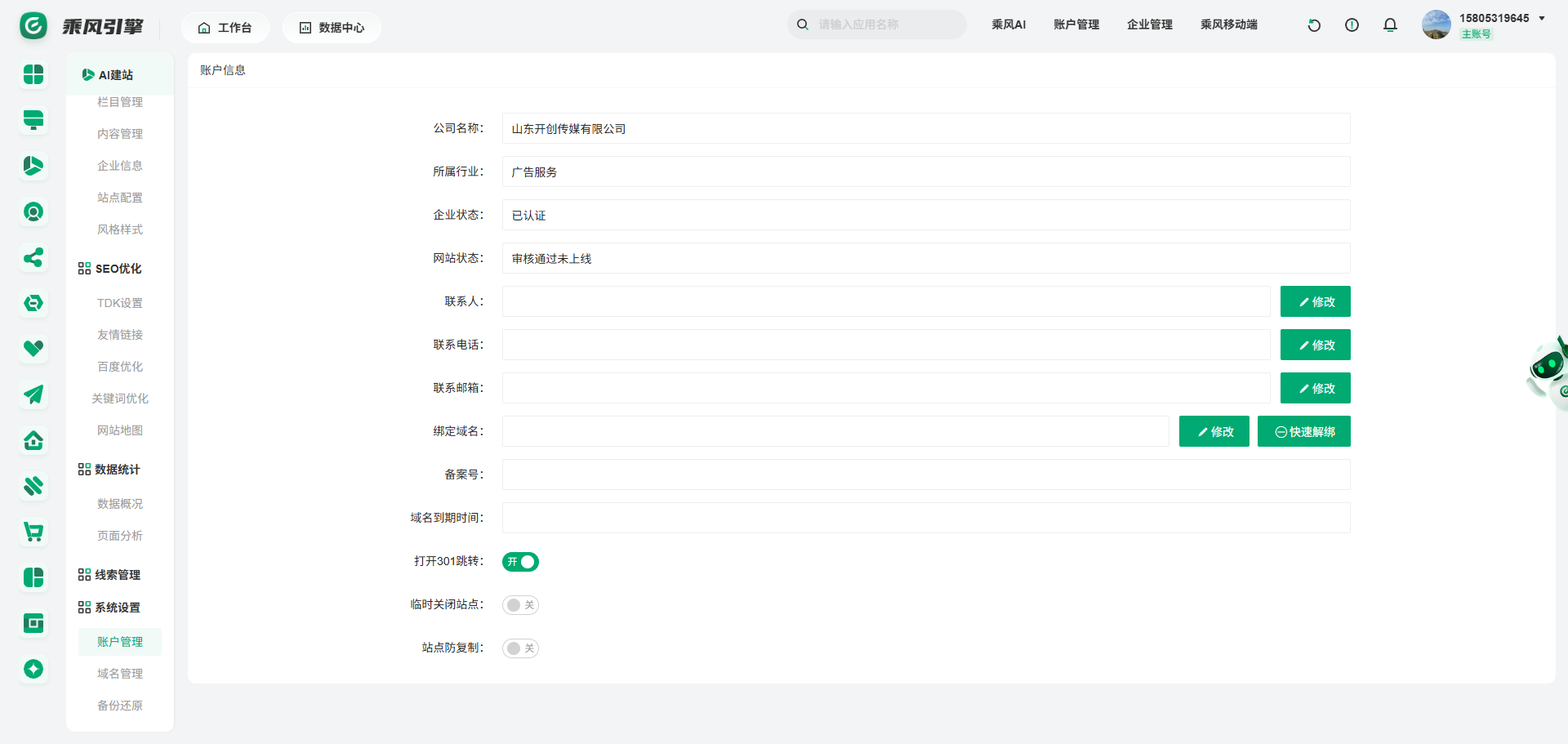Select the share icon in left rail

tap(33, 258)
